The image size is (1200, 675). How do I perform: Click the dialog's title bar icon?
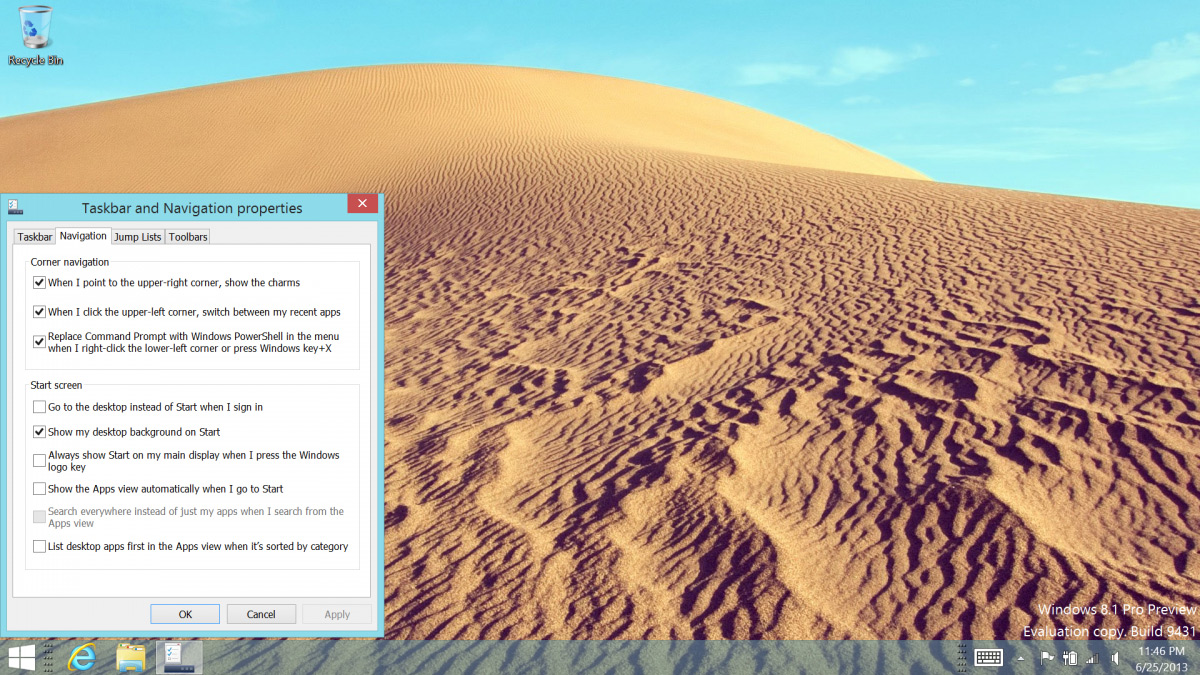coord(15,208)
